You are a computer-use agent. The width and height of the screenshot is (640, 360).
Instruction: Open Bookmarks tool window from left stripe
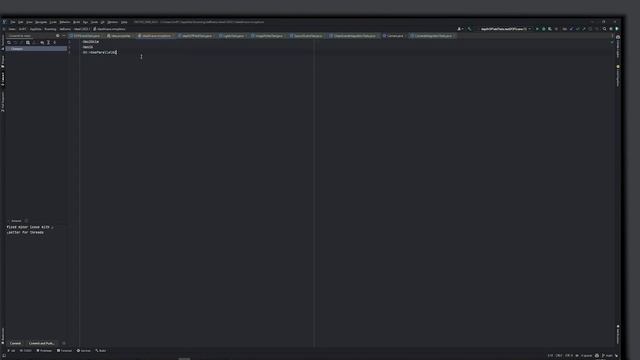(3, 335)
